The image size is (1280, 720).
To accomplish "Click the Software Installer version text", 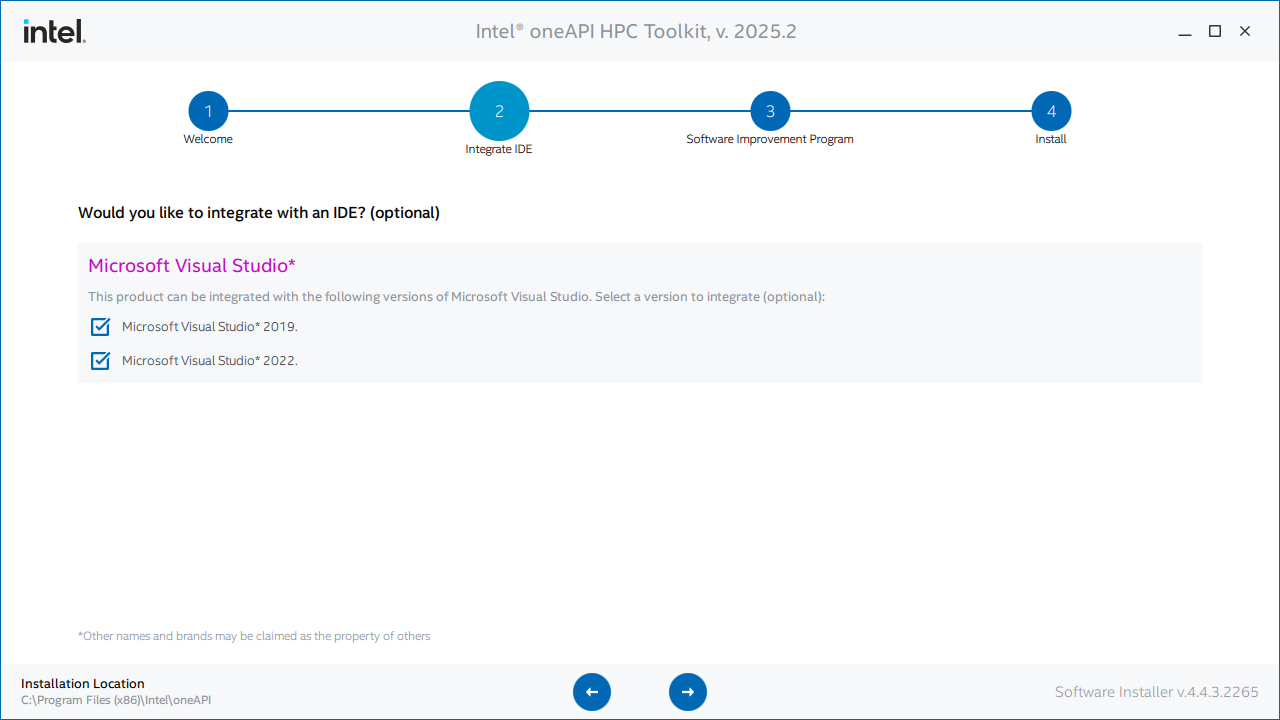I will pos(1157,692).
